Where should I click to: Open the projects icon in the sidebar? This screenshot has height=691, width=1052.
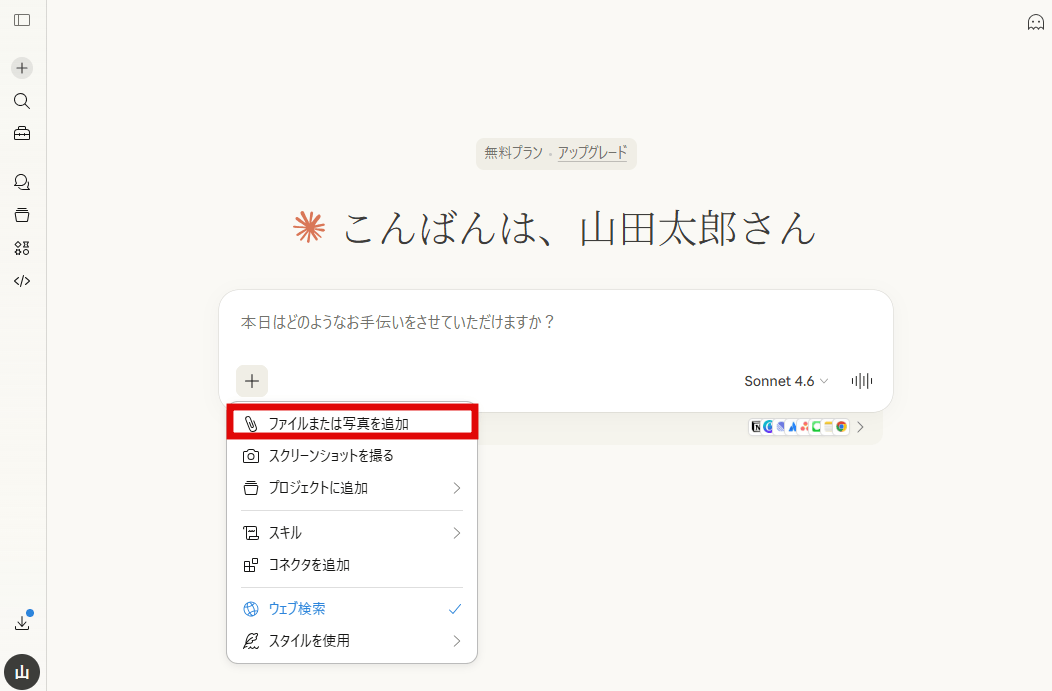coord(21,214)
